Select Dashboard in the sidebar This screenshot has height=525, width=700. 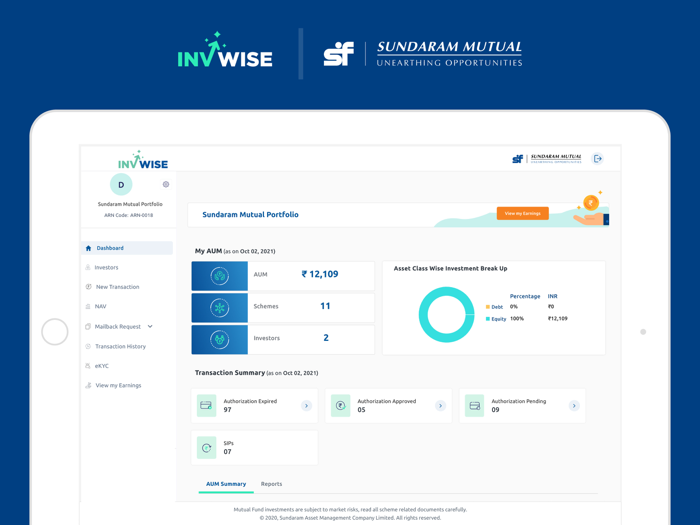127,248
